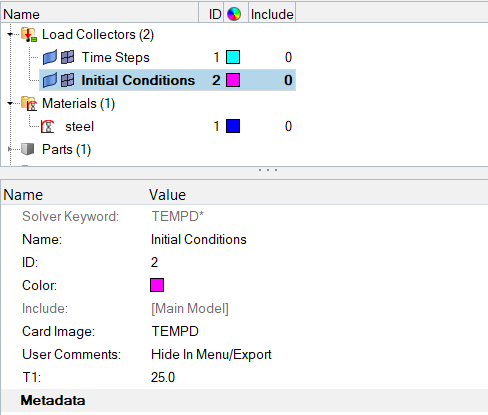Click the Load Collectors folder icon
Viewport: 488px width, 415px height.
(x=29, y=34)
